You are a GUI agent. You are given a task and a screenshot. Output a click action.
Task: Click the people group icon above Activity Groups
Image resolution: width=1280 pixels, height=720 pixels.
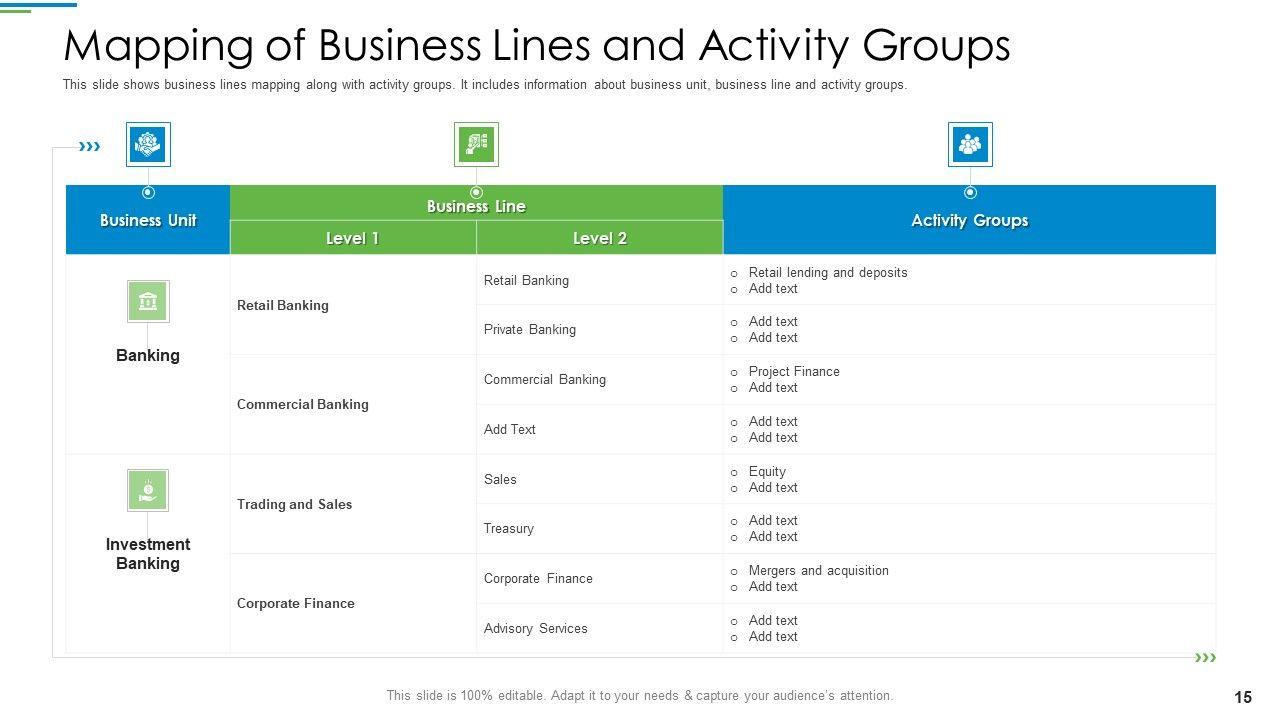[x=969, y=145]
